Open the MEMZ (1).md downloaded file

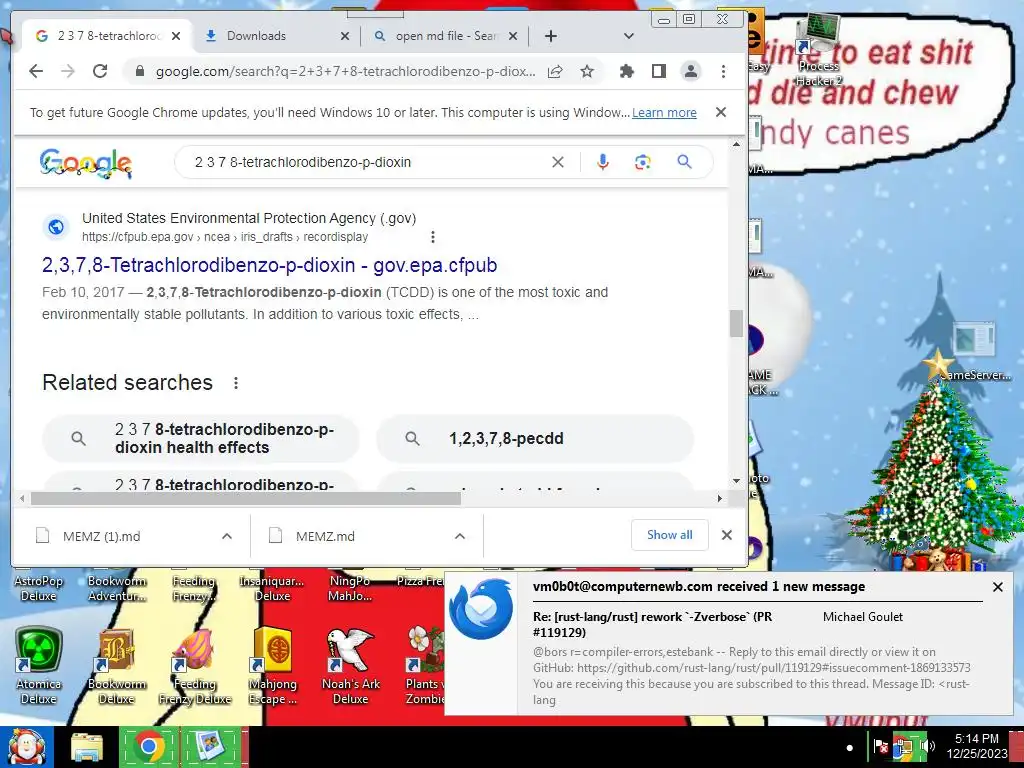tap(101, 536)
